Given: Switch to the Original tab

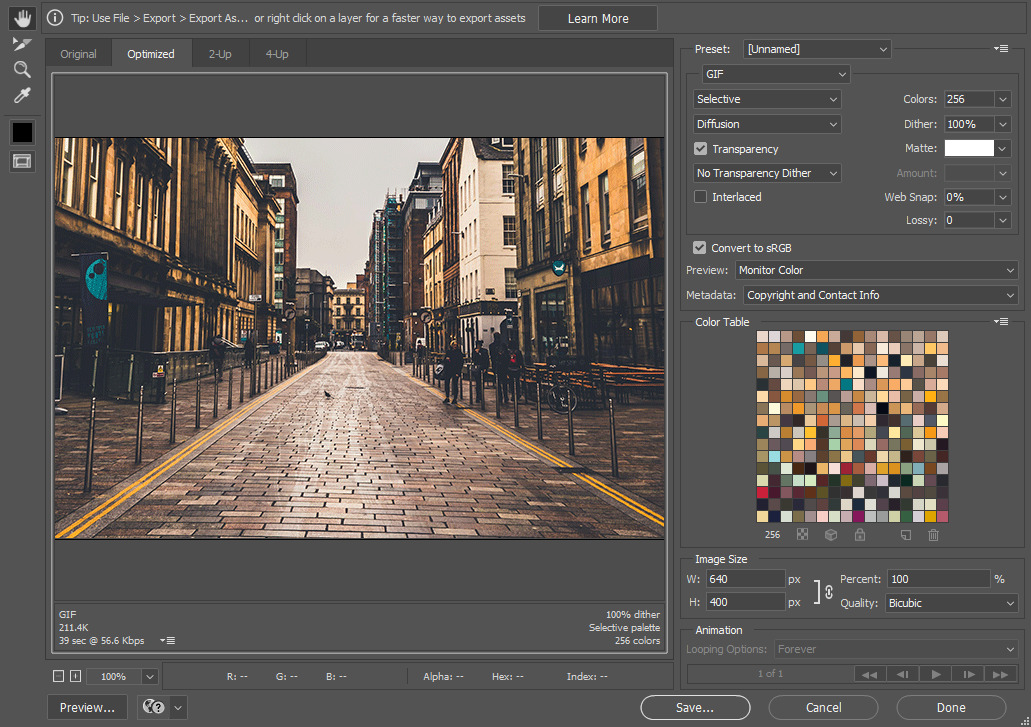Looking at the screenshot, I should tap(78, 54).
